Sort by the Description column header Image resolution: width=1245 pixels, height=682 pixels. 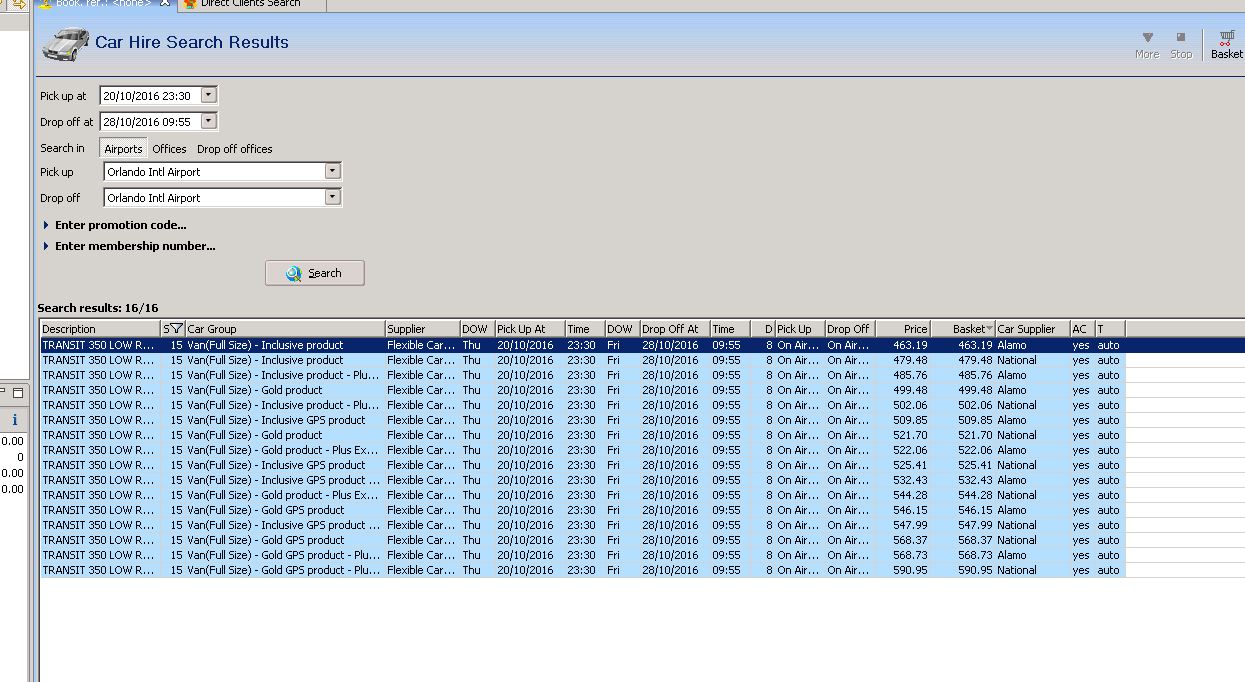100,328
